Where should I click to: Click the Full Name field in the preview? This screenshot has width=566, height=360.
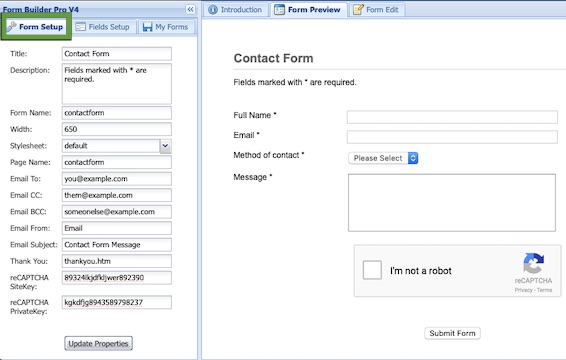pyautogui.click(x=452, y=117)
